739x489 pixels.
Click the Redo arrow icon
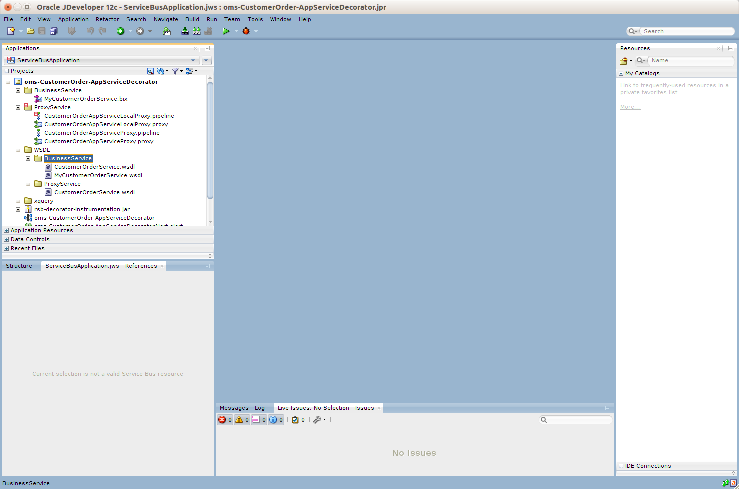point(102,31)
